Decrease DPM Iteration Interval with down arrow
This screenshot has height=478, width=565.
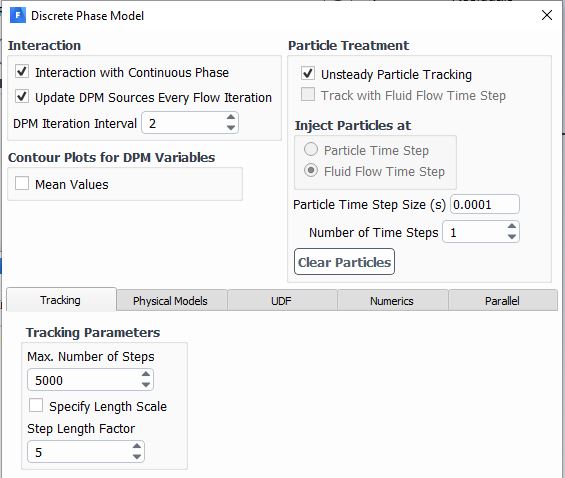[x=231, y=128]
